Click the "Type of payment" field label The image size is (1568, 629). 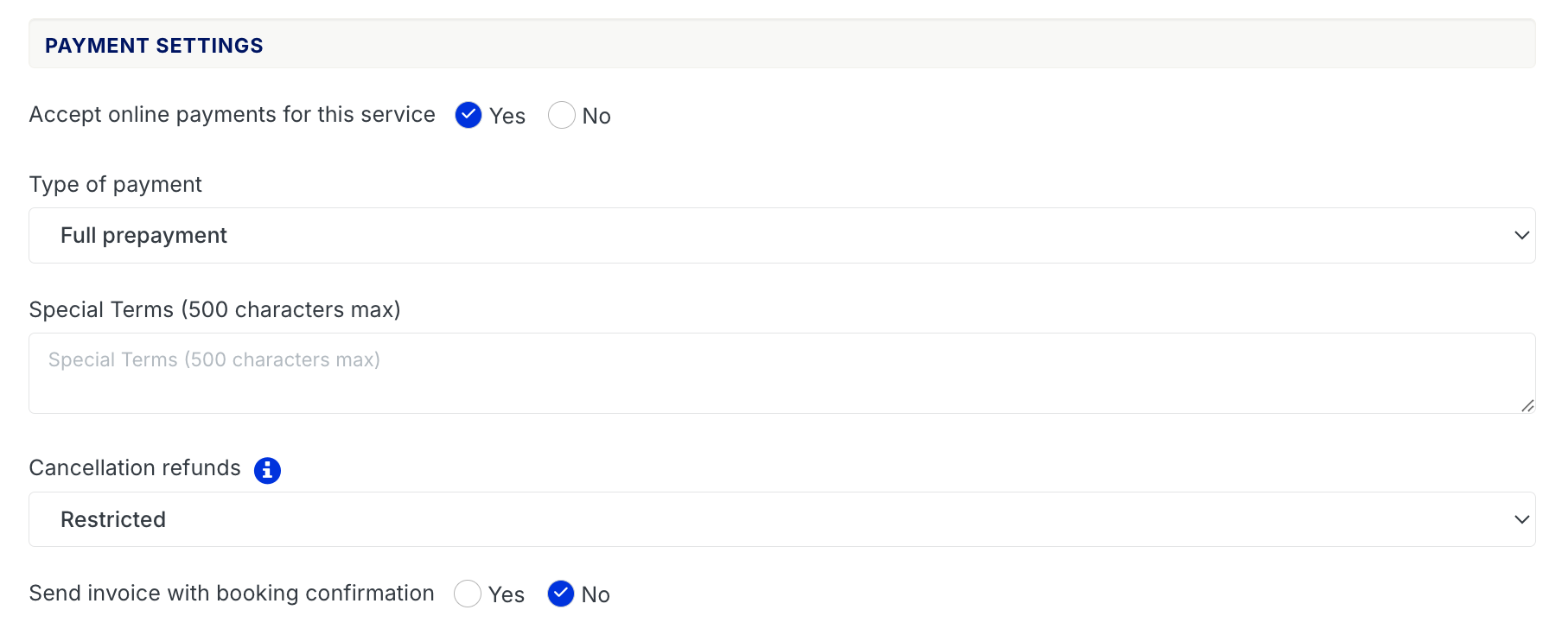(x=115, y=184)
